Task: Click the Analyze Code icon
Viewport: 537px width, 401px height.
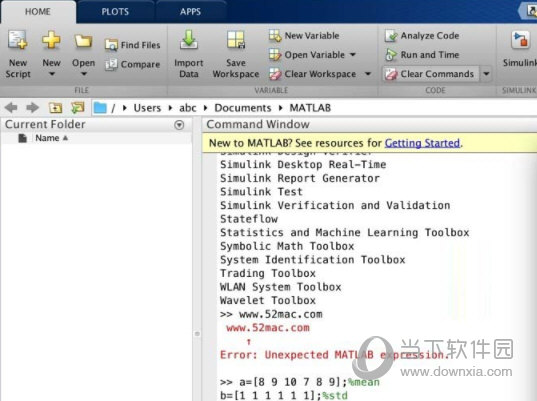Action: [391, 36]
